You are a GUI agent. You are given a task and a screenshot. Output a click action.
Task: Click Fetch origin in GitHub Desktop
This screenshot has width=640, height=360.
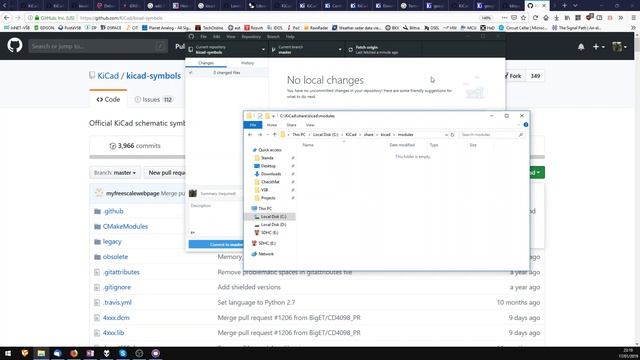(383, 49)
